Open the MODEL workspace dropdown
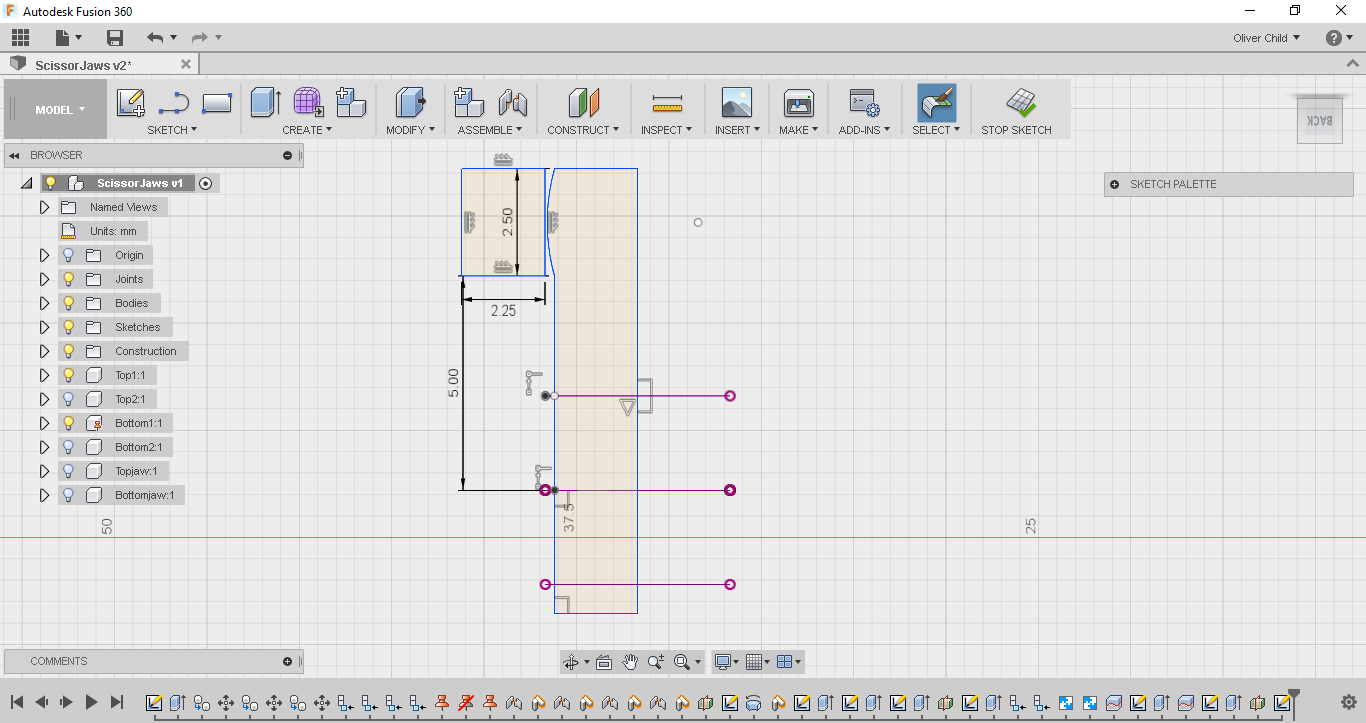The image size is (1366, 723). (x=60, y=110)
